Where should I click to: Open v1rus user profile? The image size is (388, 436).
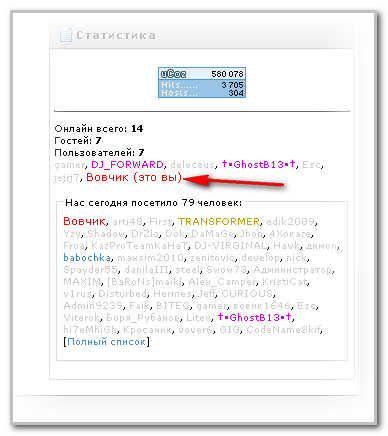[x=77, y=294]
